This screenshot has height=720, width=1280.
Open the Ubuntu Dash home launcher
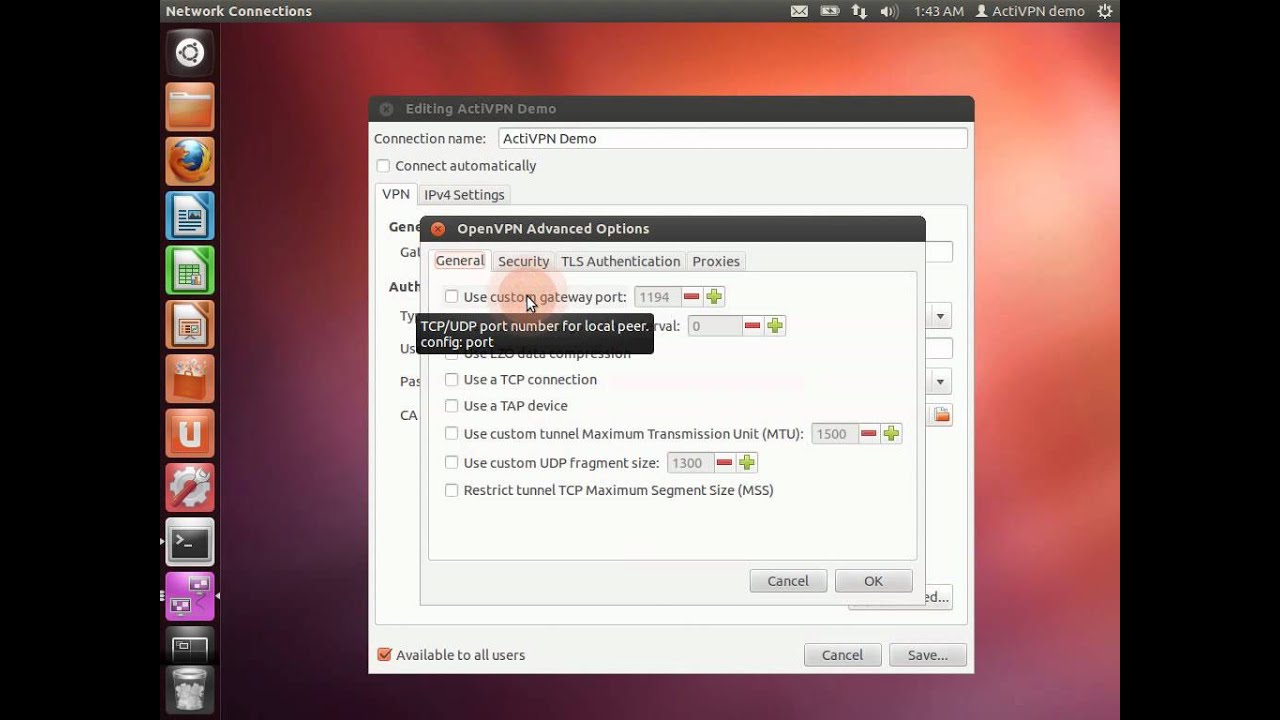click(189, 53)
